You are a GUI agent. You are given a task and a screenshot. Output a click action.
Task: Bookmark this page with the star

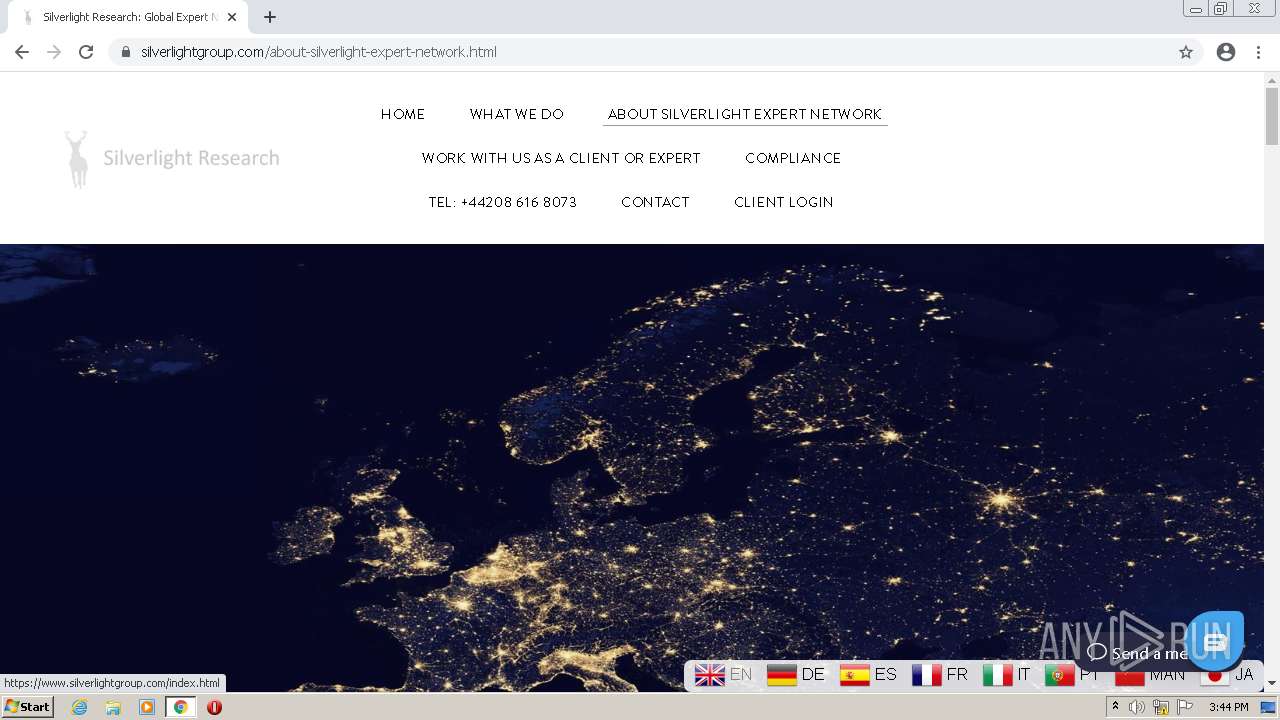pyautogui.click(x=1186, y=52)
